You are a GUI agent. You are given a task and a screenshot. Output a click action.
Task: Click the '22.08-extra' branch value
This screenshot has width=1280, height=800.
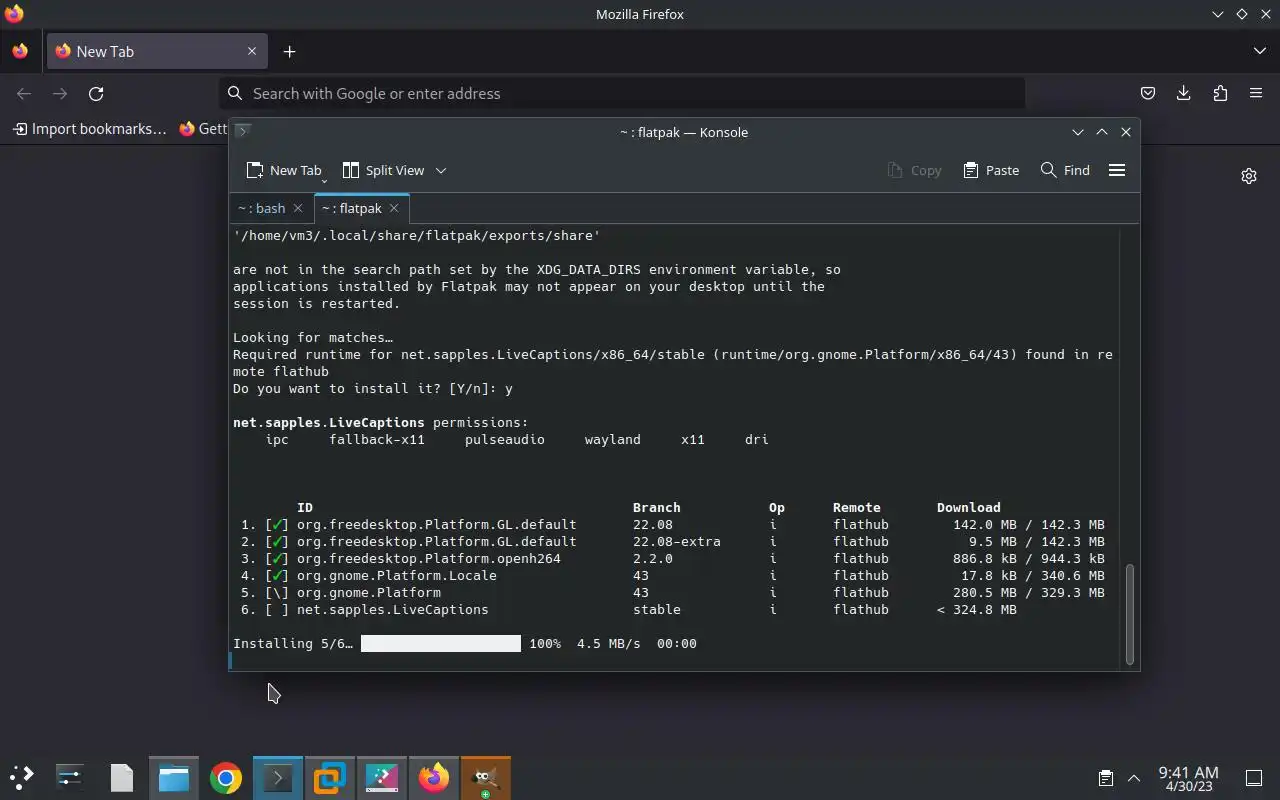[x=676, y=541]
